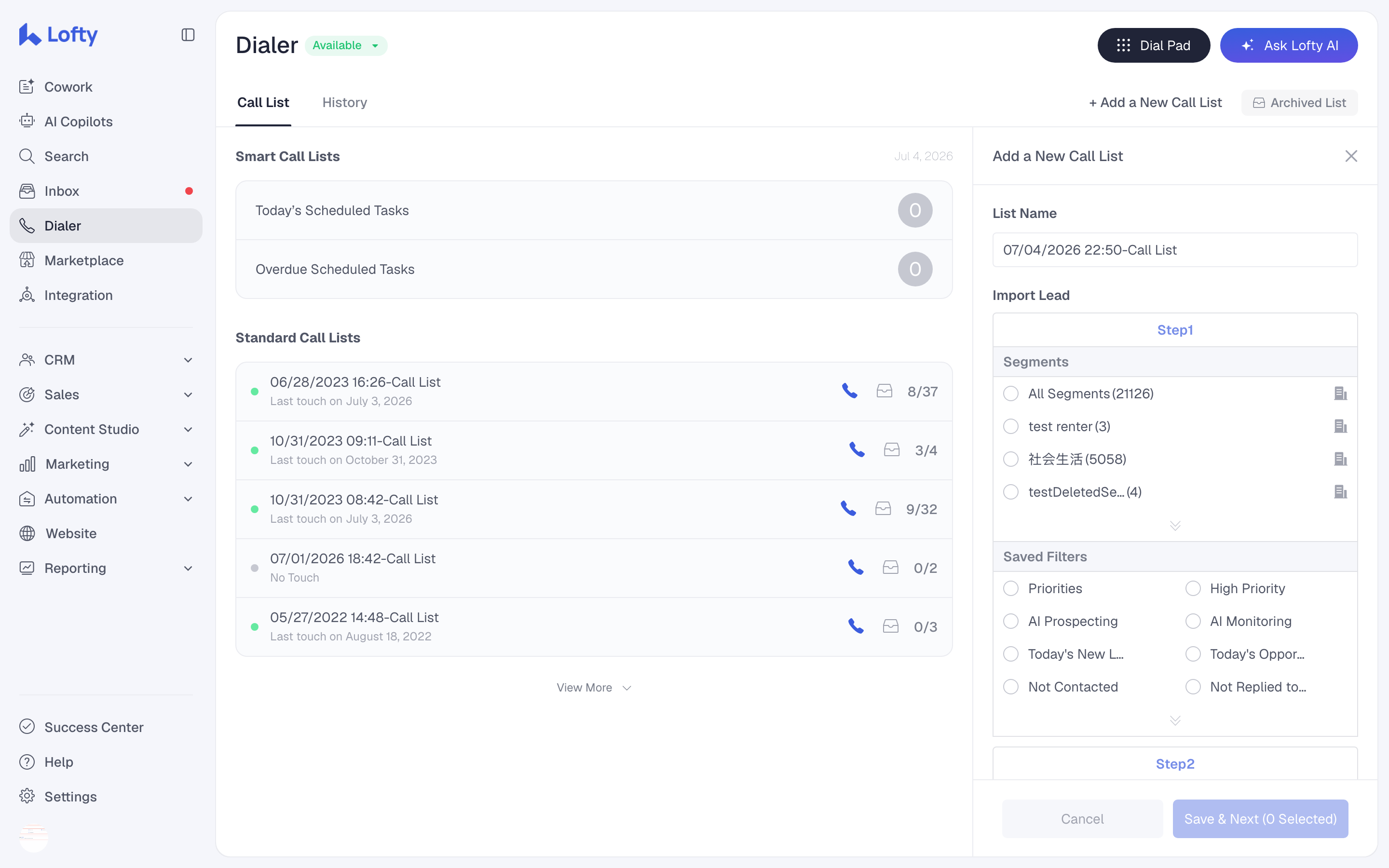Archive the 10/31/2023 09:11 call list

coord(892,449)
